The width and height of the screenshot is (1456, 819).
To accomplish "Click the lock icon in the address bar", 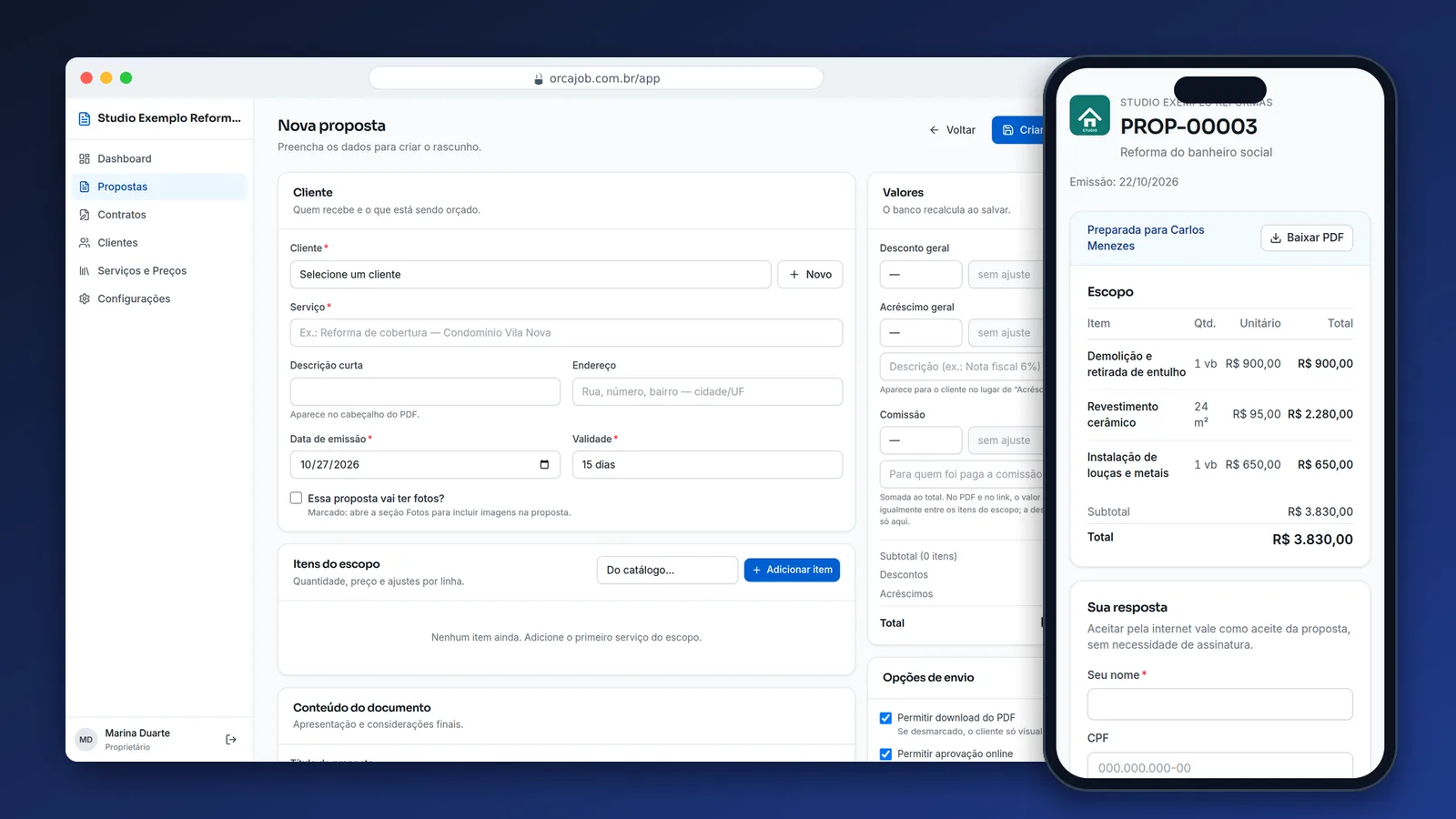I will (x=539, y=79).
